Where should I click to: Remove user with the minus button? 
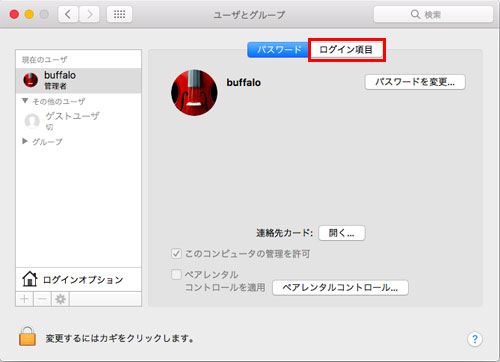click(x=42, y=299)
